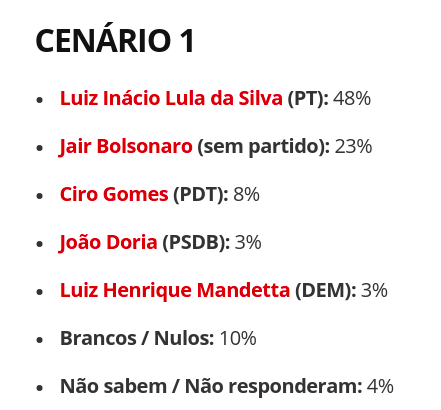
Task: Click the Não sabem / Não responderam text
Action: [211, 387]
